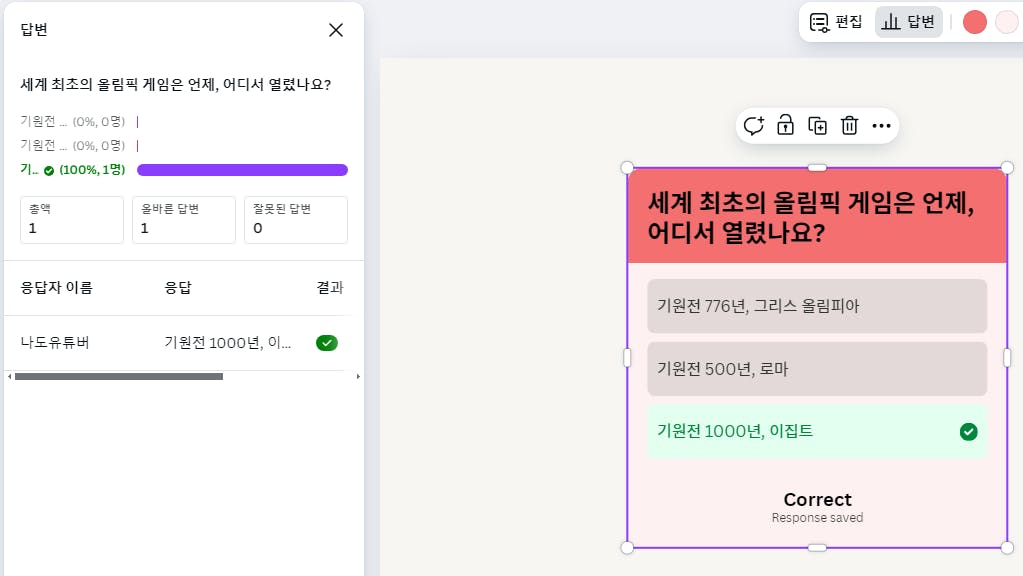Delete the quiz element with trash icon
This screenshot has height=576, width=1023.
[x=849, y=125]
